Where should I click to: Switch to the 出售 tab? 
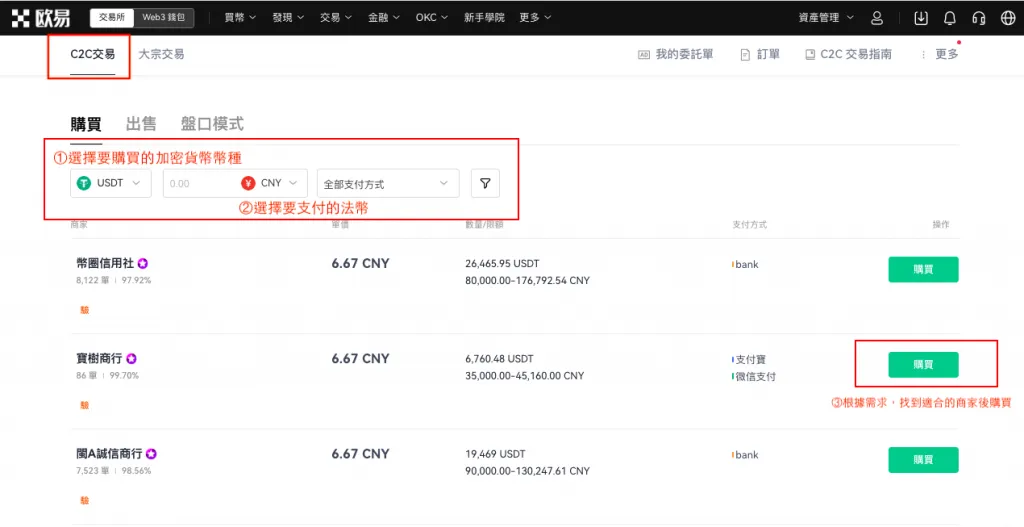point(141,124)
